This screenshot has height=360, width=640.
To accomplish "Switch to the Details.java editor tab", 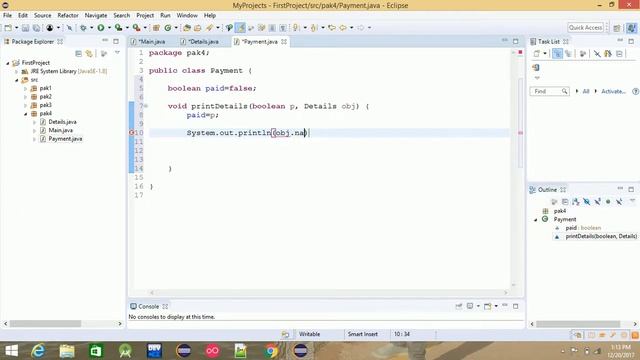I will tap(203, 42).
